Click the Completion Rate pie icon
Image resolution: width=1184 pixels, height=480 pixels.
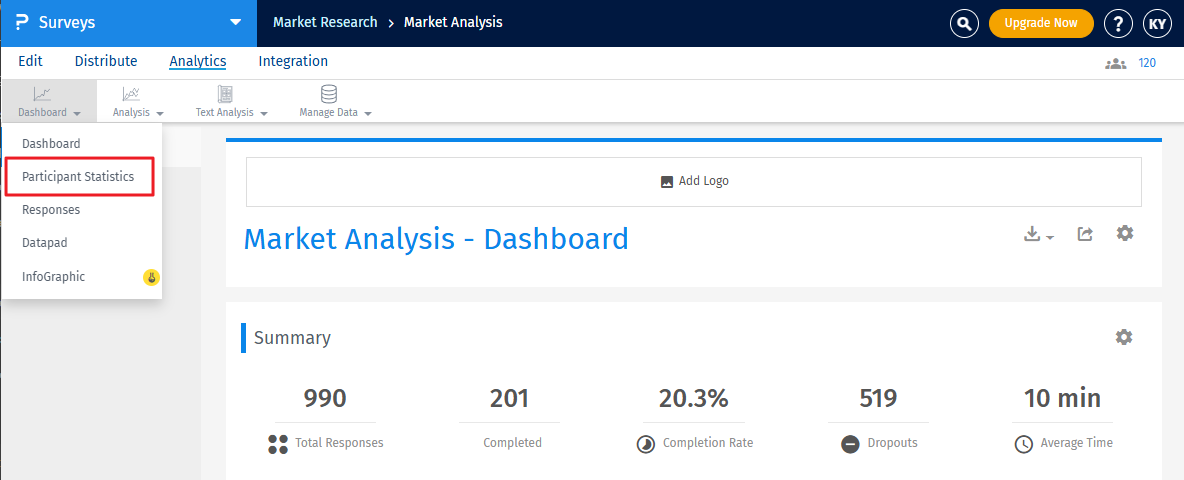point(646,444)
